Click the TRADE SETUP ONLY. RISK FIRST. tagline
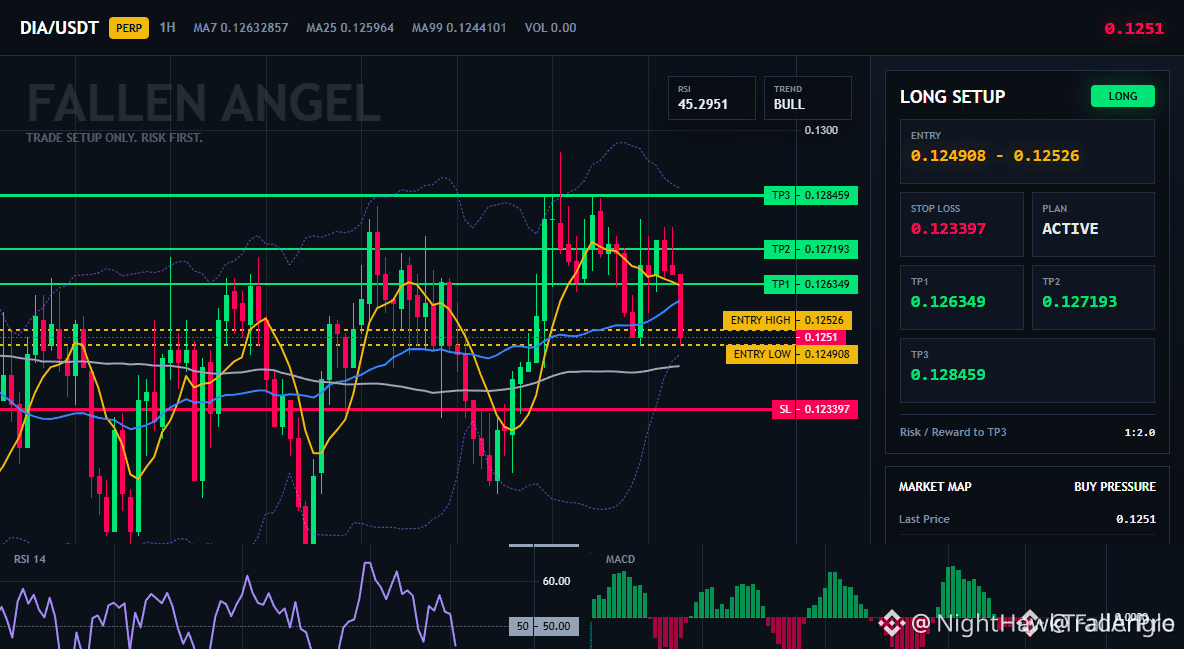 (x=114, y=138)
